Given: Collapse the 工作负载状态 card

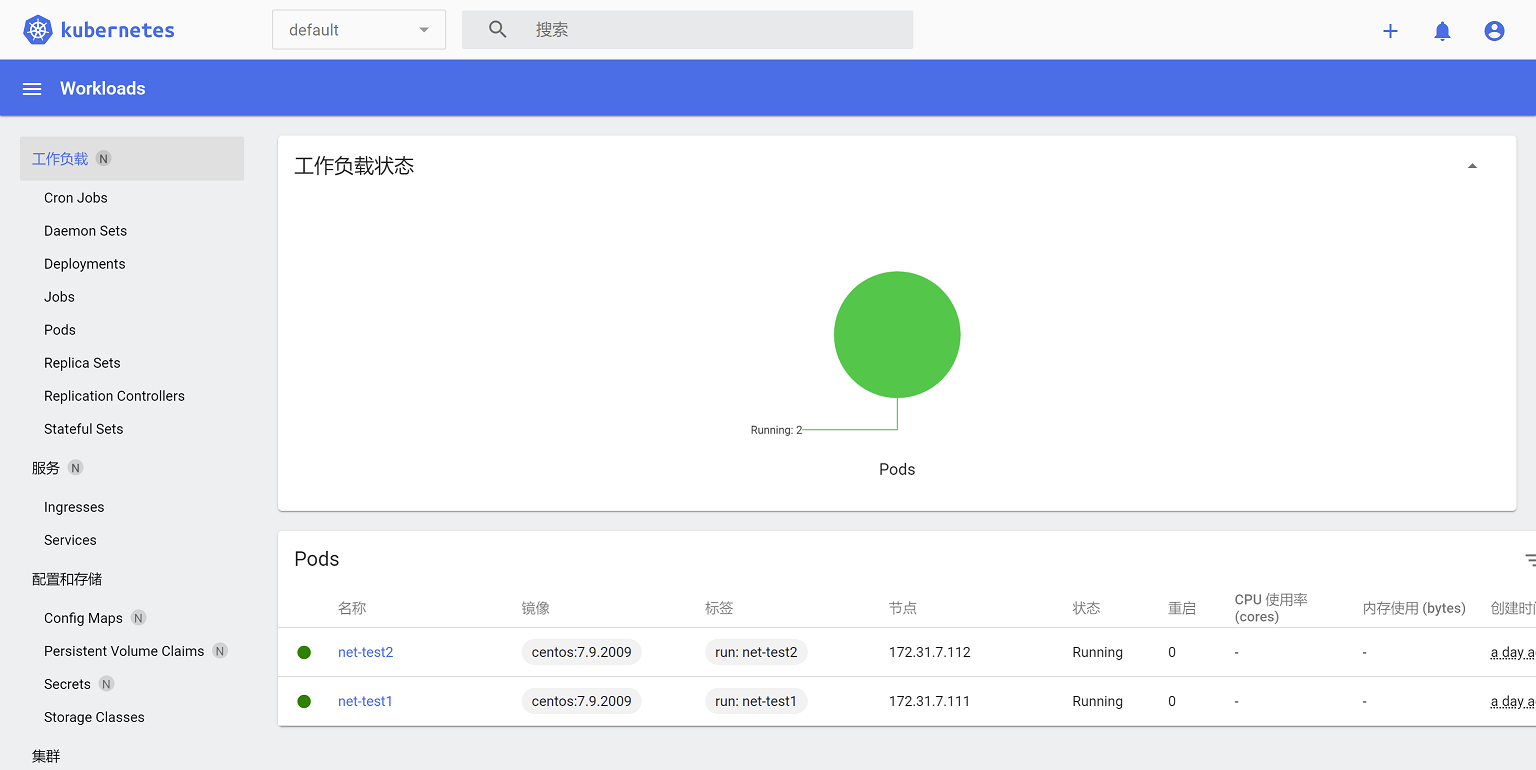Looking at the screenshot, I should coord(1472,166).
